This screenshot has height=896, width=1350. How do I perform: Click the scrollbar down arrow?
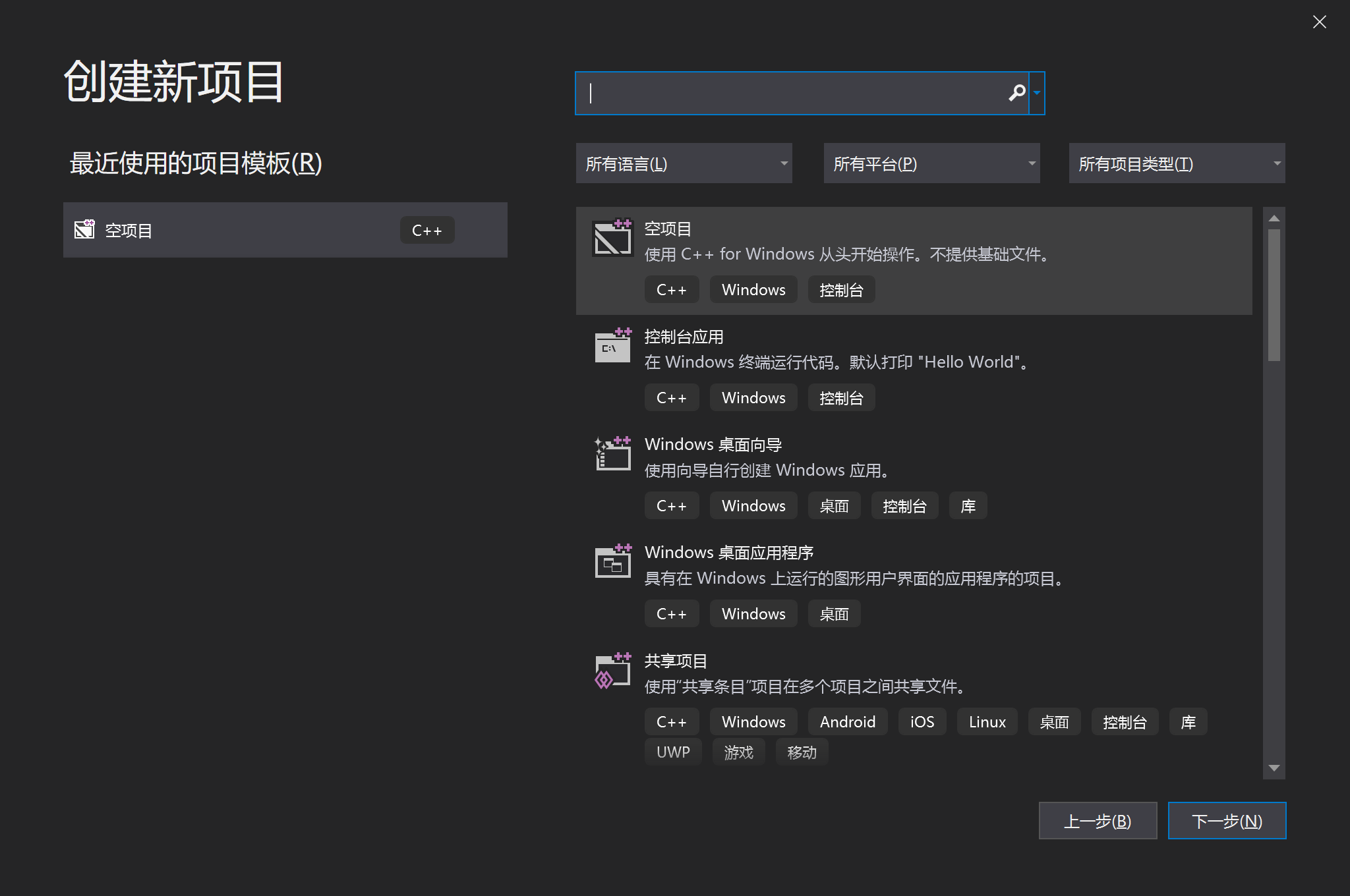[1274, 768]
